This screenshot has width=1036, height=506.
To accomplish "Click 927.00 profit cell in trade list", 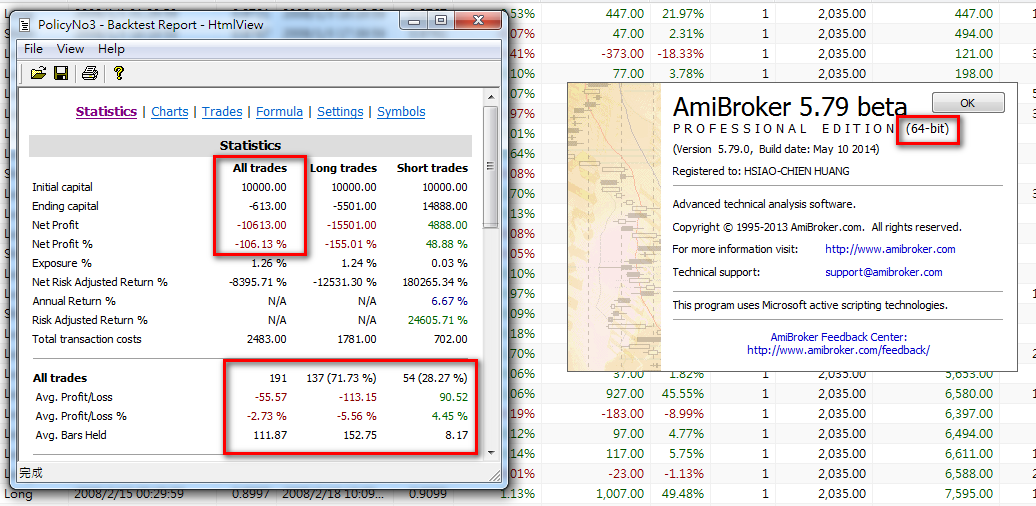I will [626, 393].
